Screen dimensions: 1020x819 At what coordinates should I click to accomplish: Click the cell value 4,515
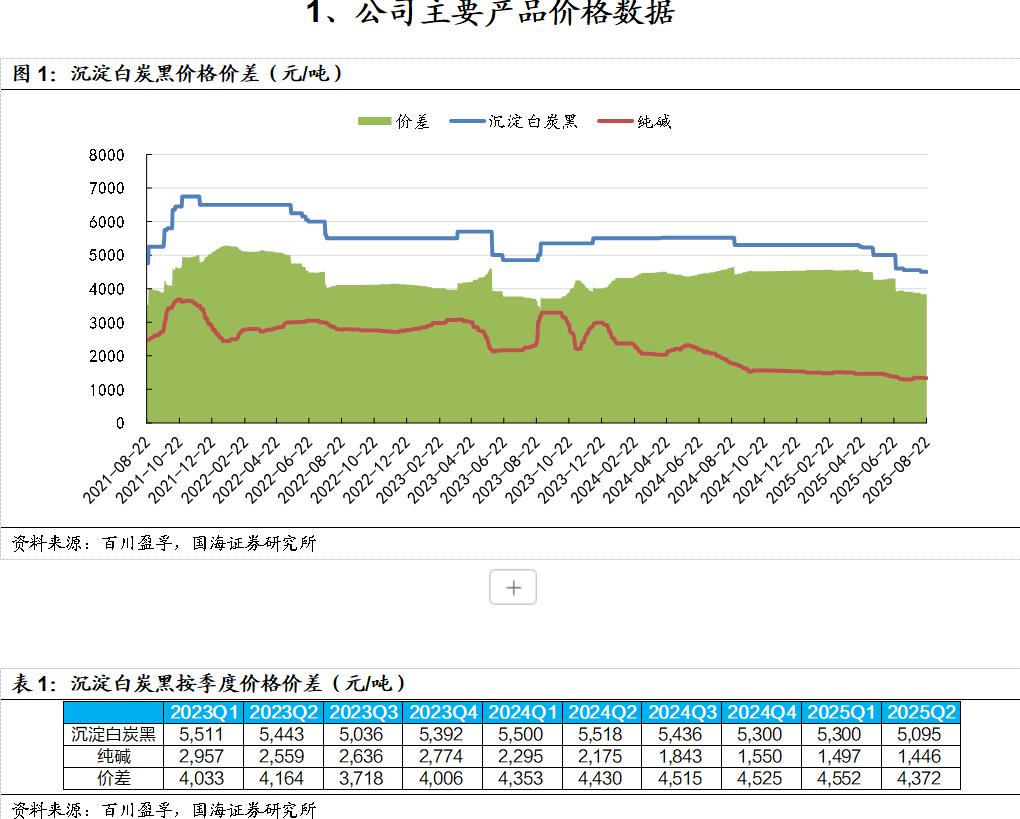click(680, 778)
